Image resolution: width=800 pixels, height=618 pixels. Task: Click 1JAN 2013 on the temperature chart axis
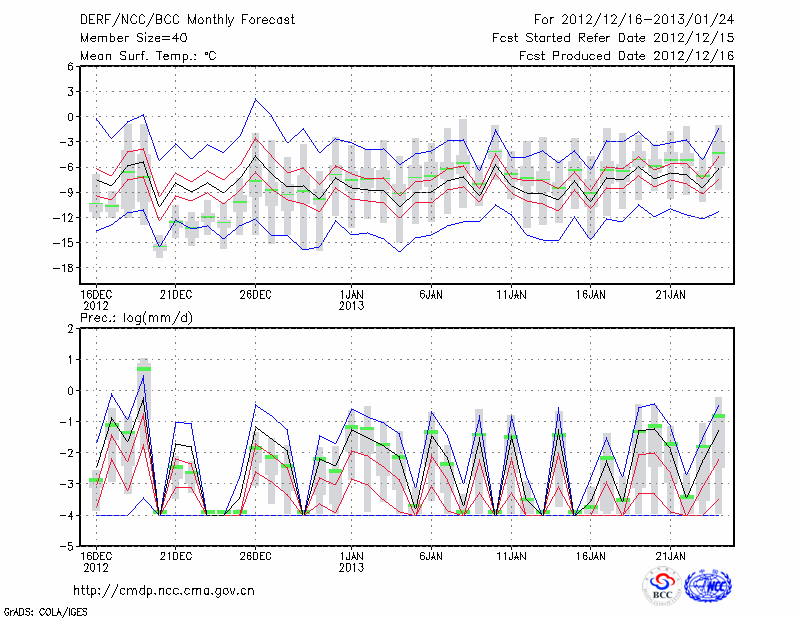[x=351, y=299]
